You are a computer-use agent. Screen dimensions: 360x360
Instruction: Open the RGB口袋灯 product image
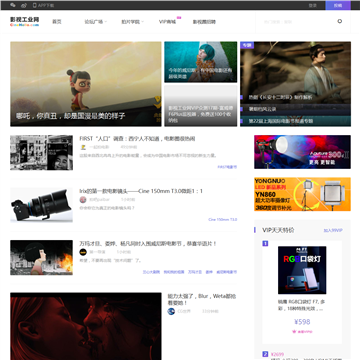302,270
